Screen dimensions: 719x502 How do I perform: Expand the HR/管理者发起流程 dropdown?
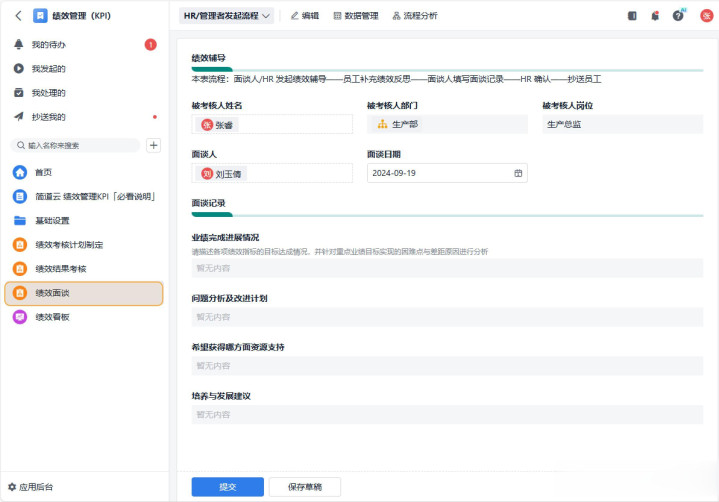tap(227, 16)
